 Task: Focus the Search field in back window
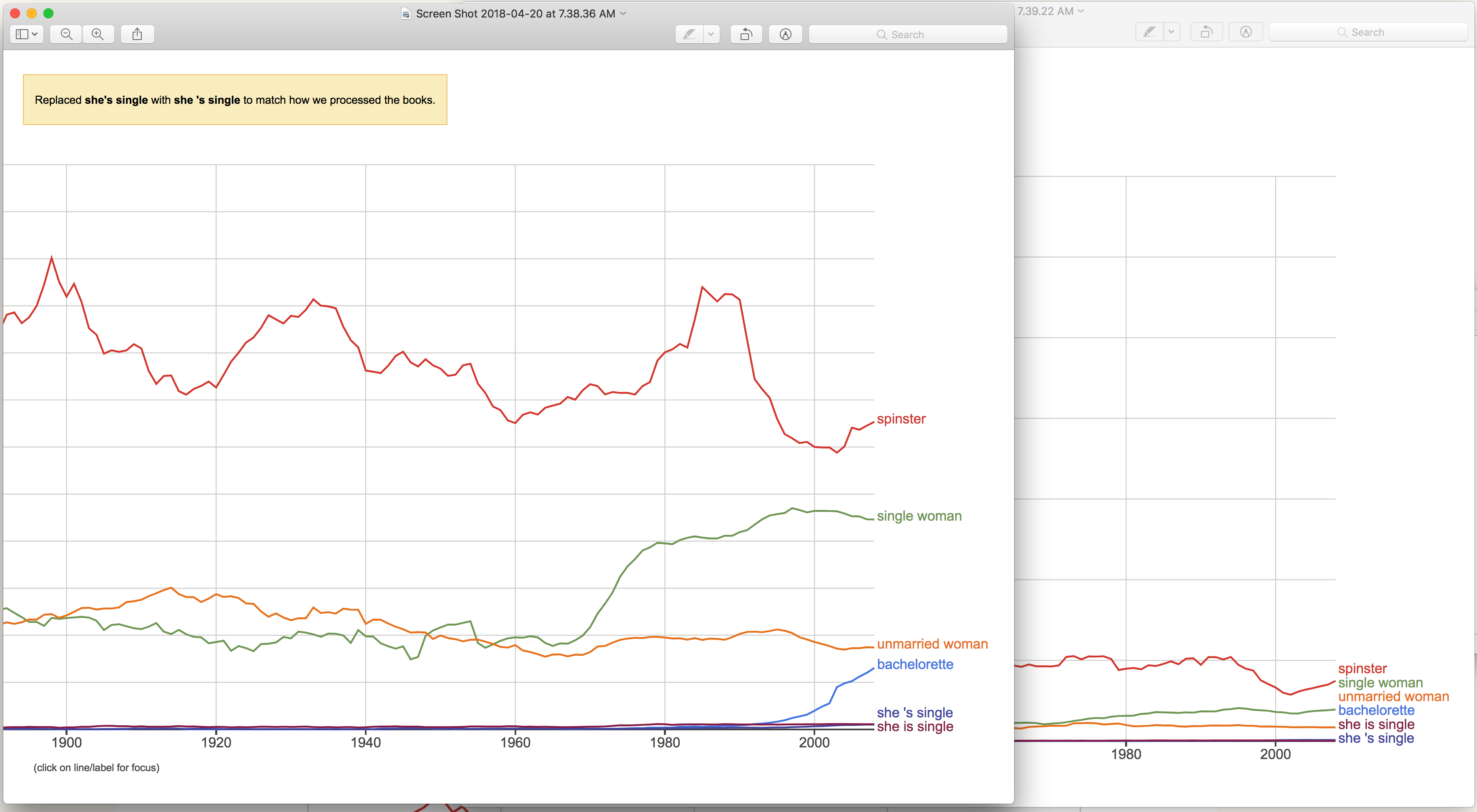pyautogui.click(x=1368, y=32)
